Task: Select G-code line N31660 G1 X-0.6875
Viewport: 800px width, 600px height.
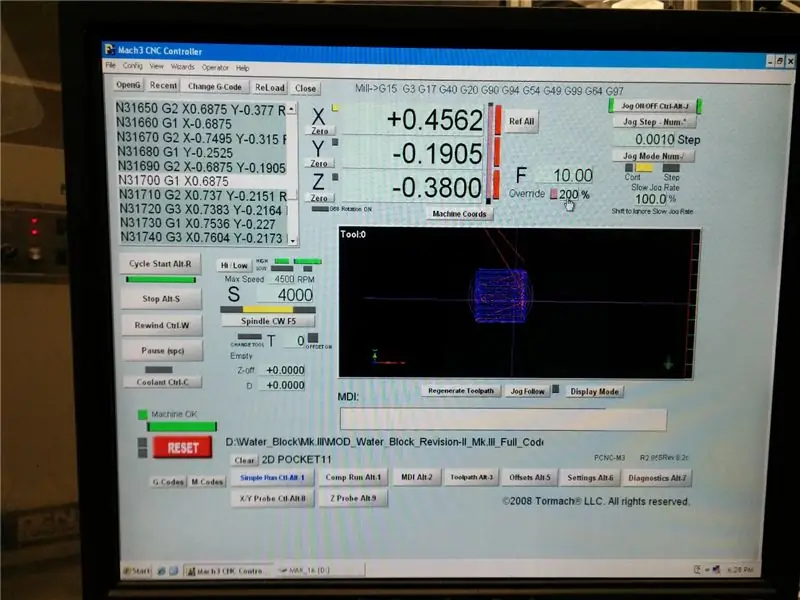Action: 201,123
